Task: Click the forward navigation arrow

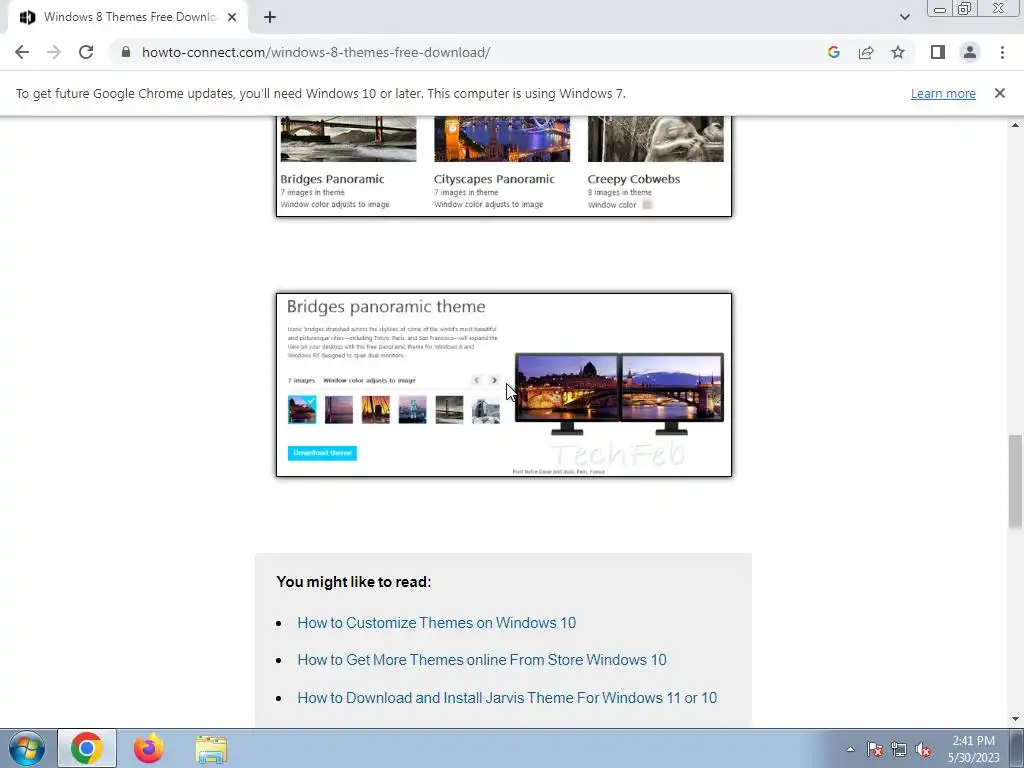Action: point(54,52)
